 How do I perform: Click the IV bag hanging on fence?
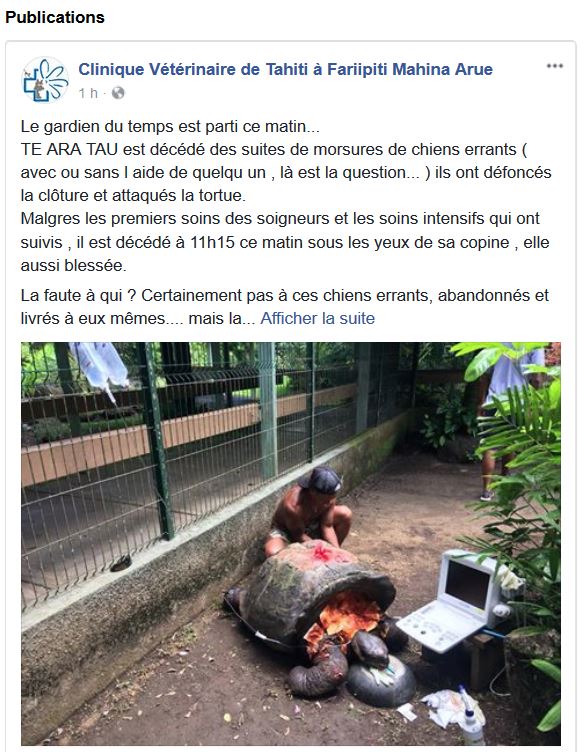[101, 369]
